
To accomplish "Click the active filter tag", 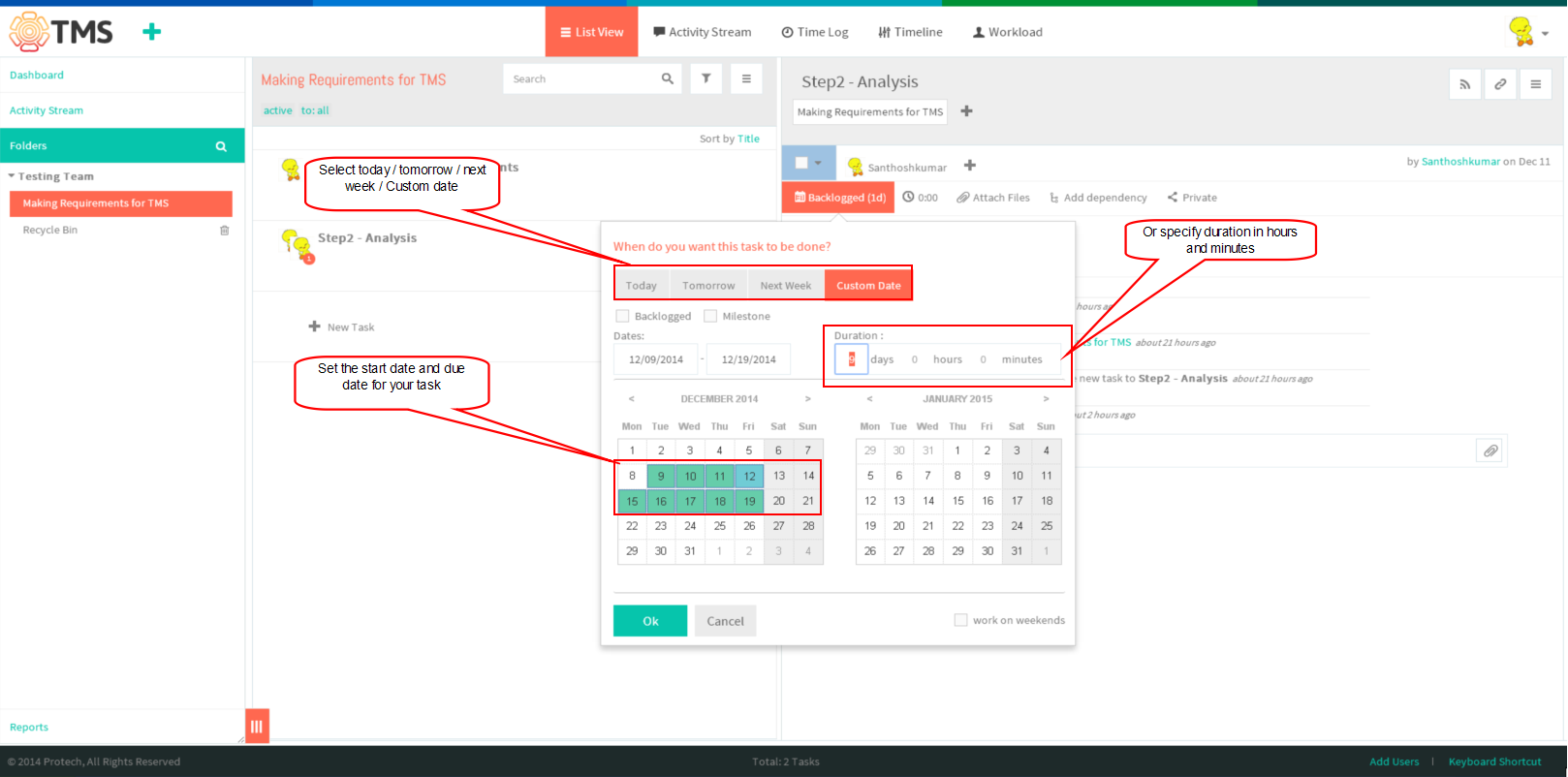I will point(278,110).
